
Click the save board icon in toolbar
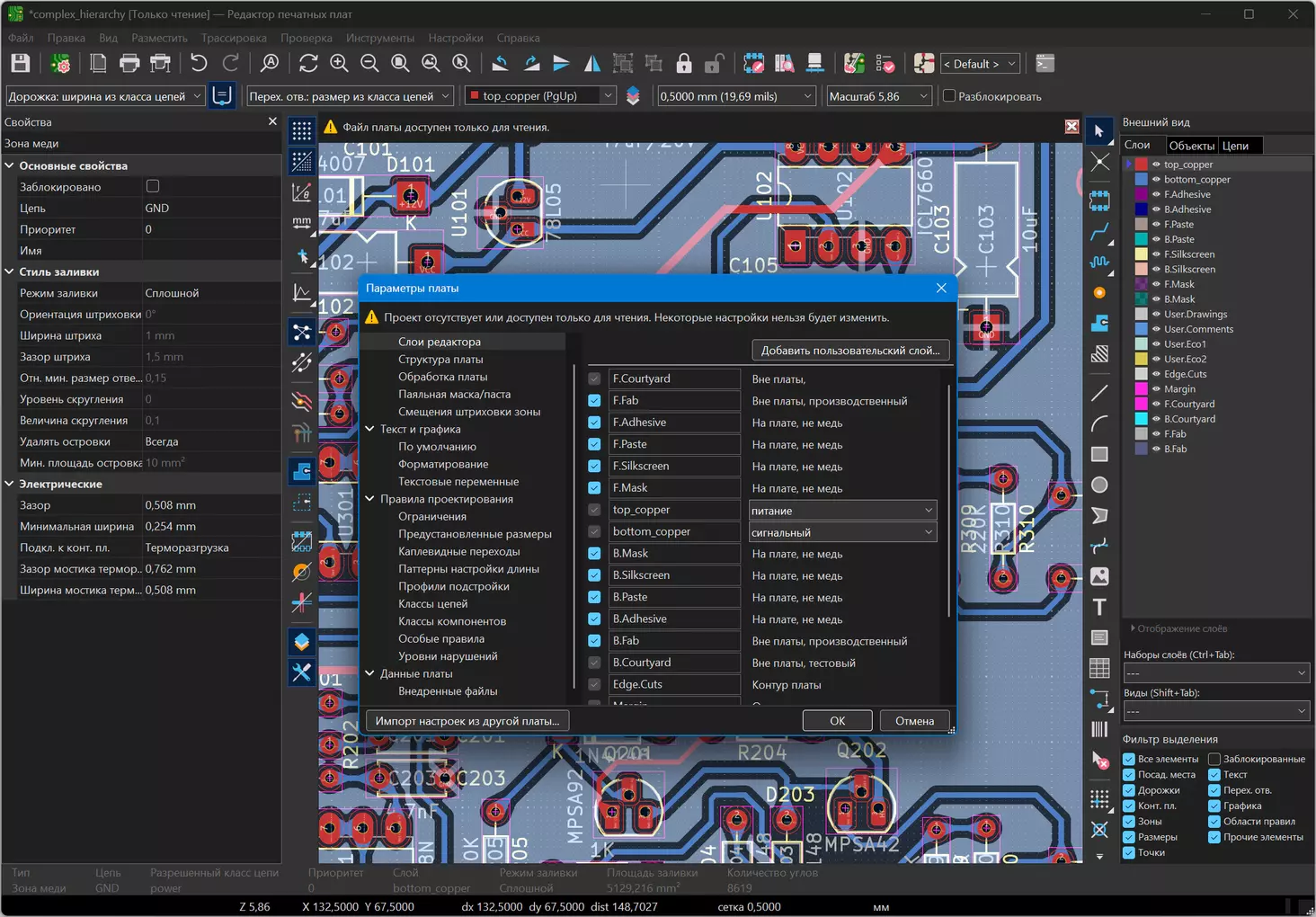click(21, 64)
